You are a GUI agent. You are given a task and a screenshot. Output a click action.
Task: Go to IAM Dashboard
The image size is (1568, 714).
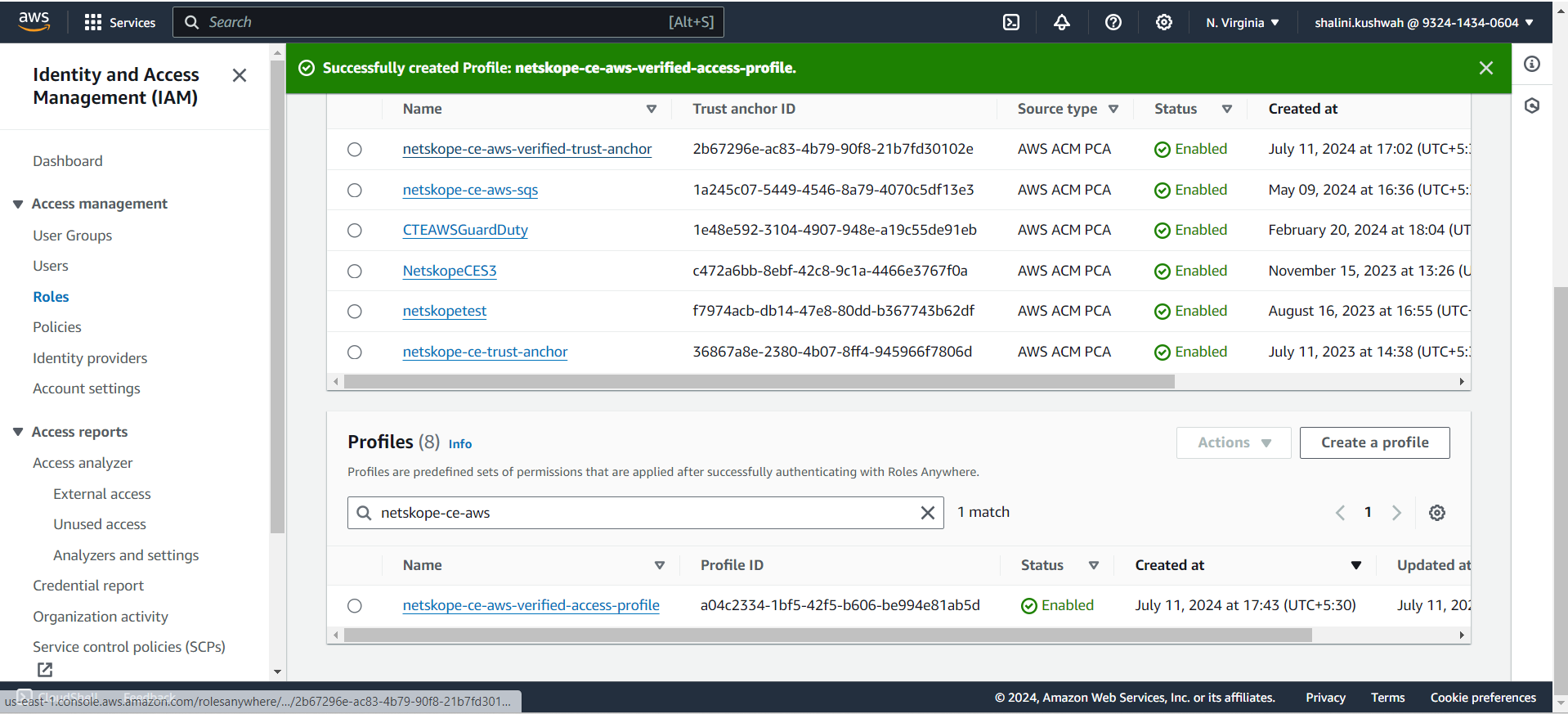click(x=68, y=161)
